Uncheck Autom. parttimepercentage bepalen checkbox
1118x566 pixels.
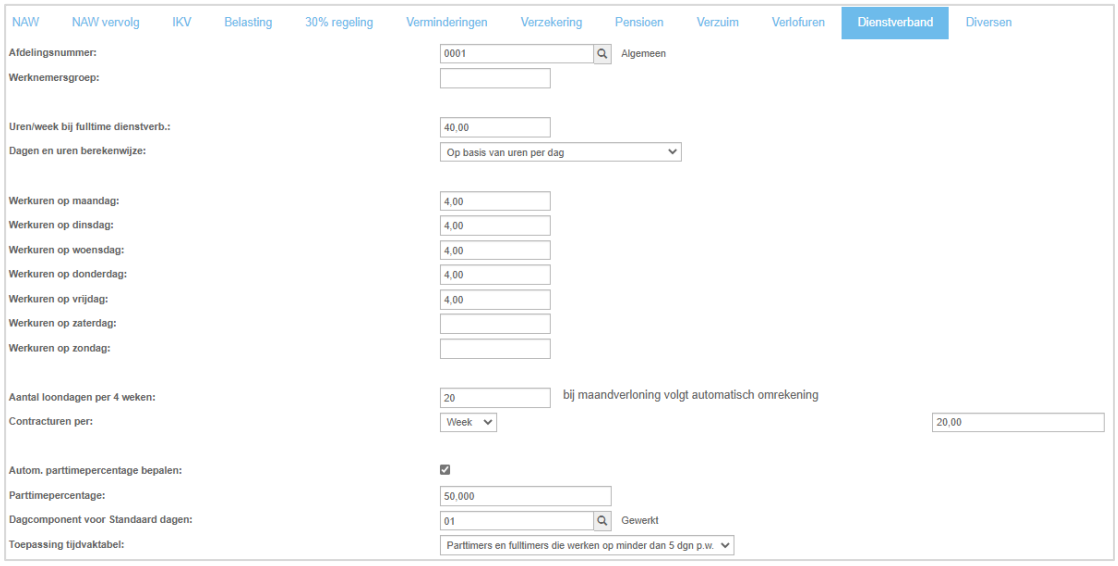tap(445, 470)
